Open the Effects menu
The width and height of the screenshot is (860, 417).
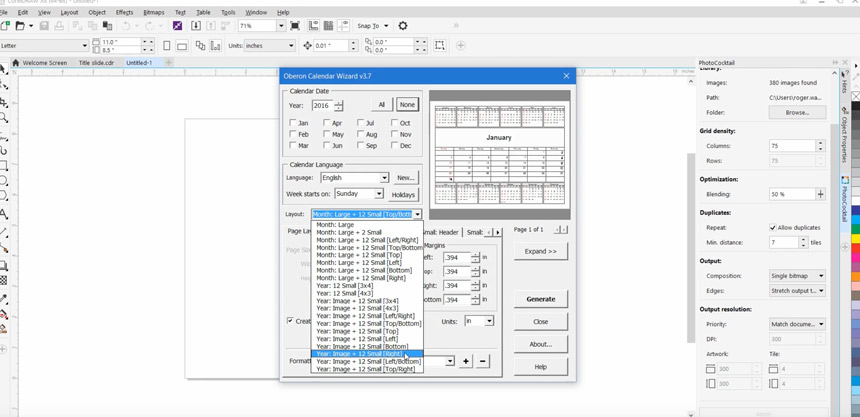click(x=125, y=12)
